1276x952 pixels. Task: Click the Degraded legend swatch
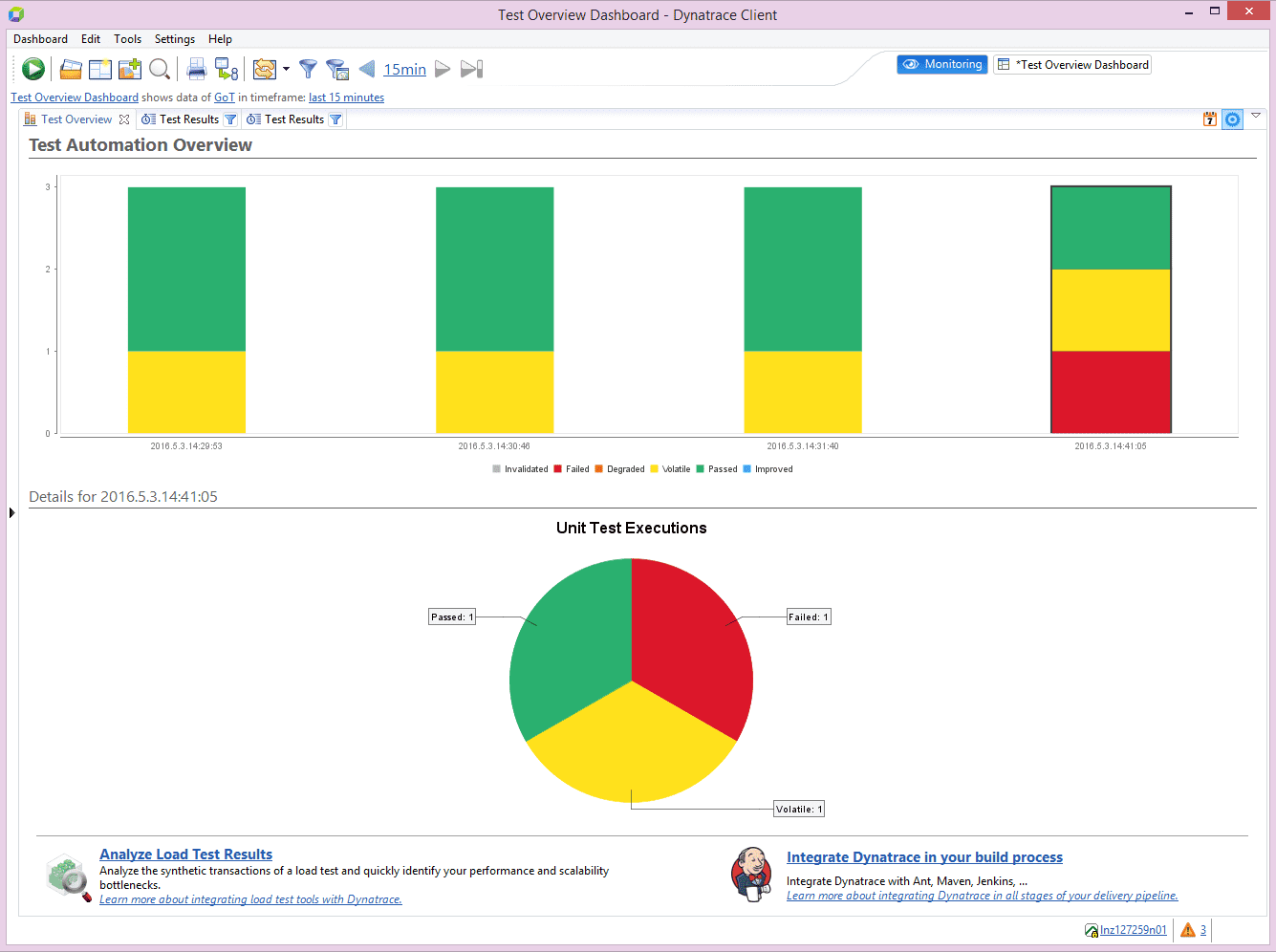coord(598,469)
